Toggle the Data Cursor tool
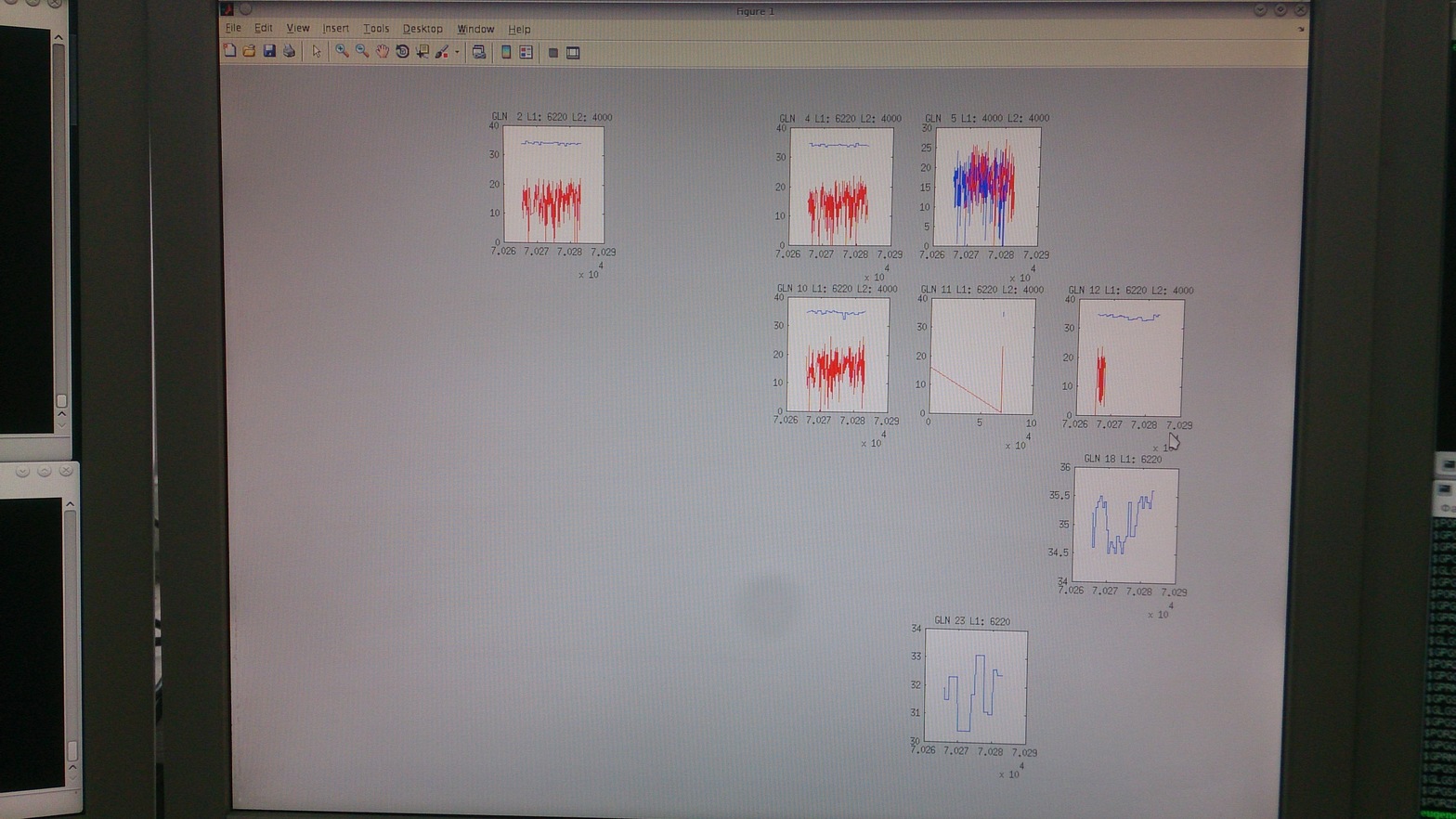This screenshot has width=1456, height=819. tap(422, 52)
